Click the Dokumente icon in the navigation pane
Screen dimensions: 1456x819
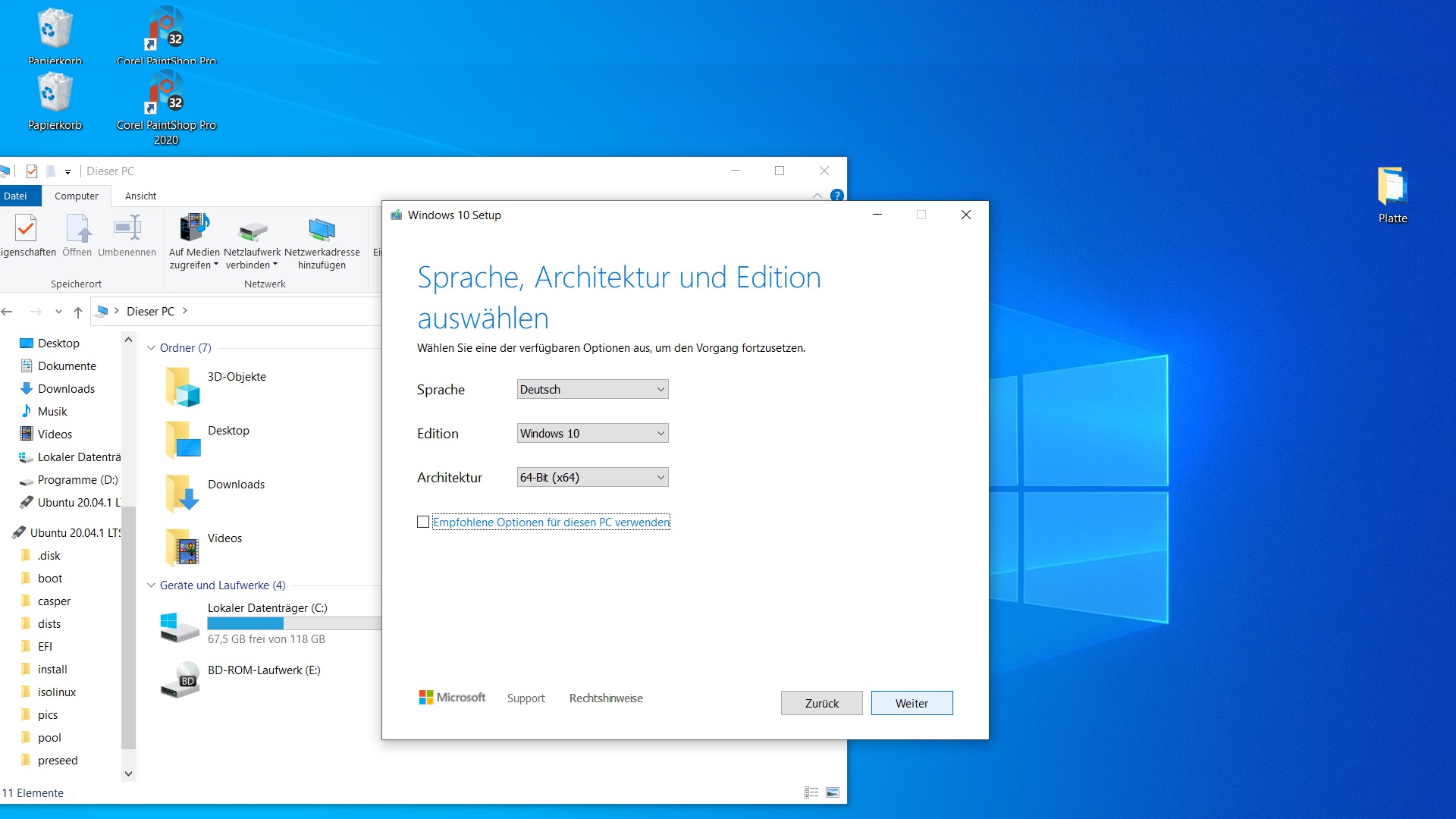coord(27,366)
